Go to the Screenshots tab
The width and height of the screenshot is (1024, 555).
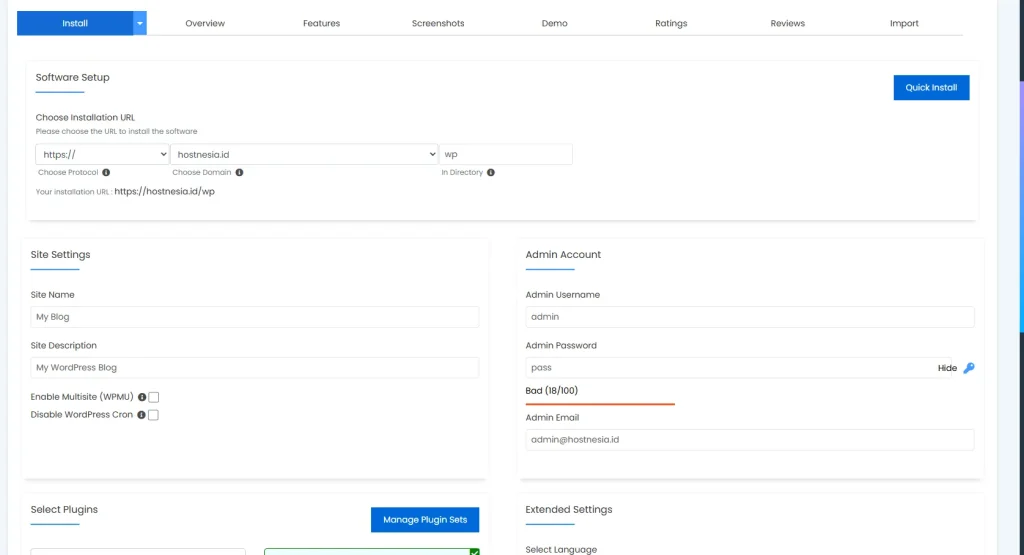438,23
